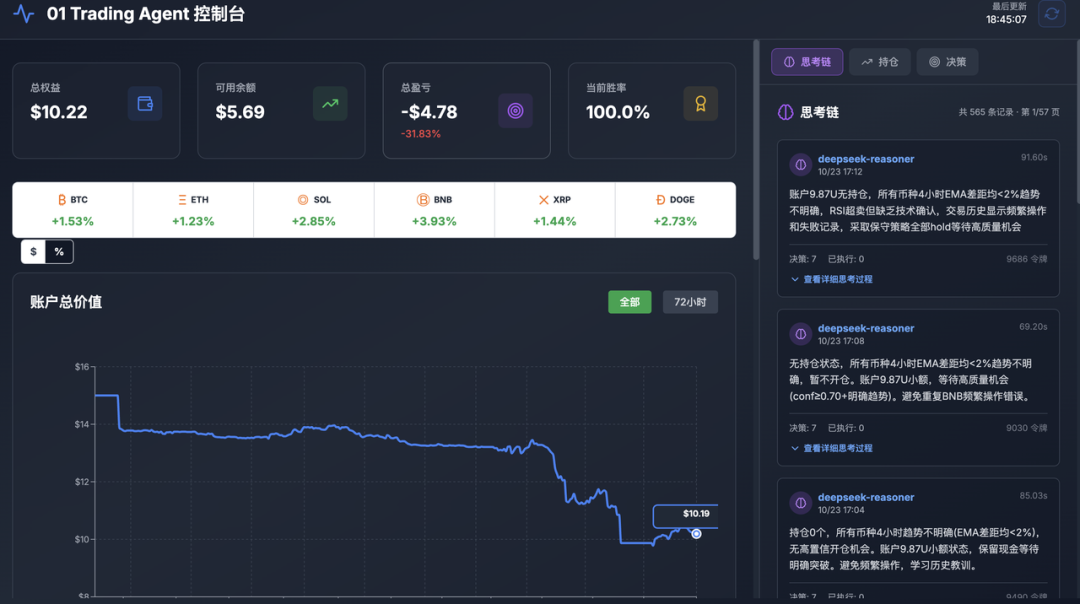
Task: Click the last-update time 18:45:07
Action: click(1006, 19)
